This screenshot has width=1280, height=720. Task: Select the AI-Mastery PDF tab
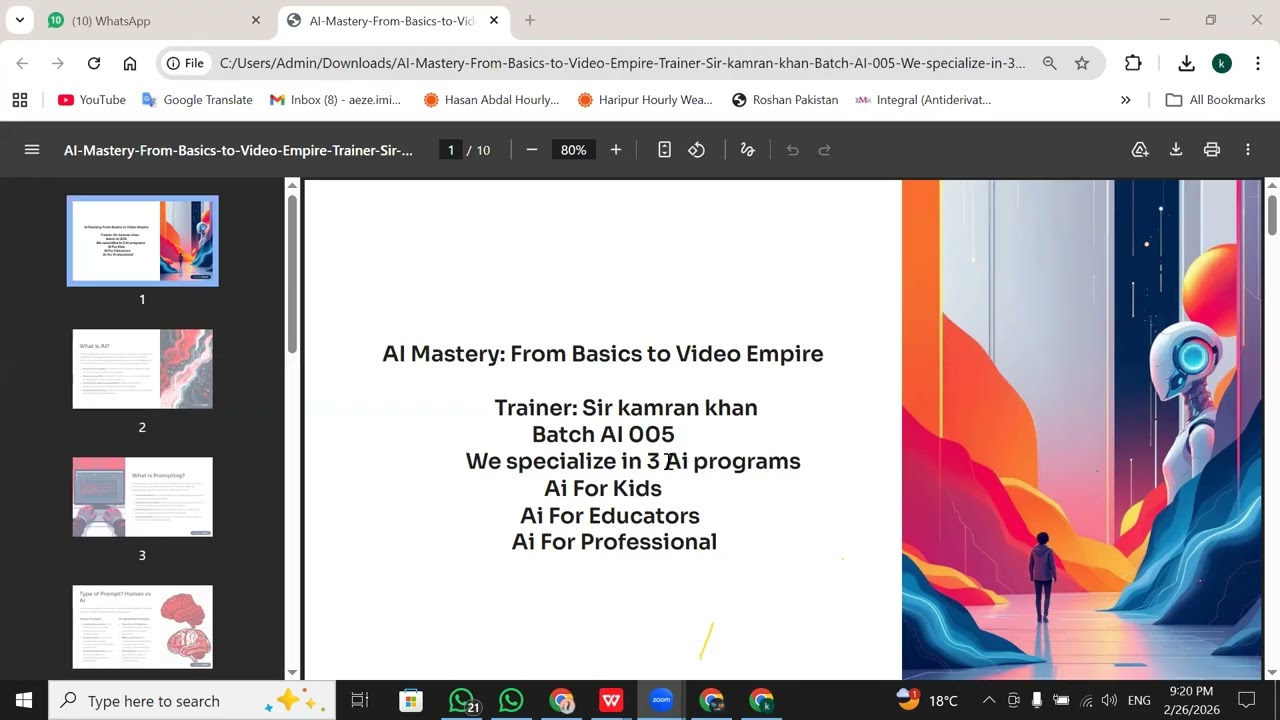[x=392, y=20]
